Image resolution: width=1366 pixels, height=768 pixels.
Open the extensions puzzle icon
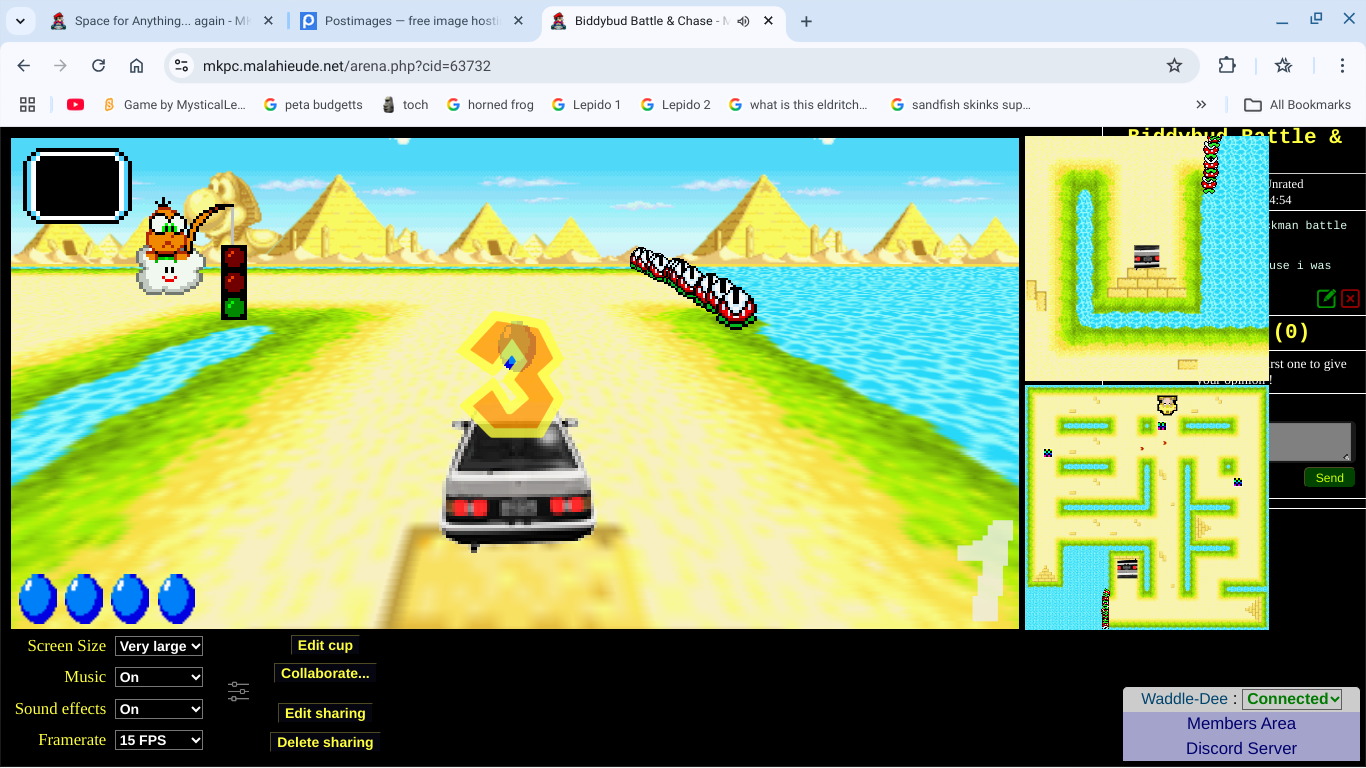[1227, 65]
